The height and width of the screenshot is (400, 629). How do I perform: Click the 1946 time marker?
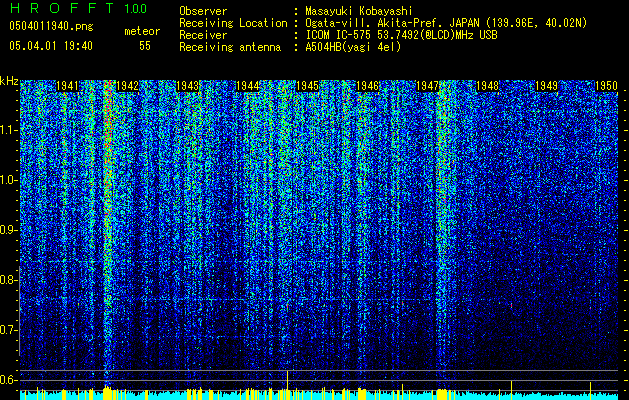point(367,86)
